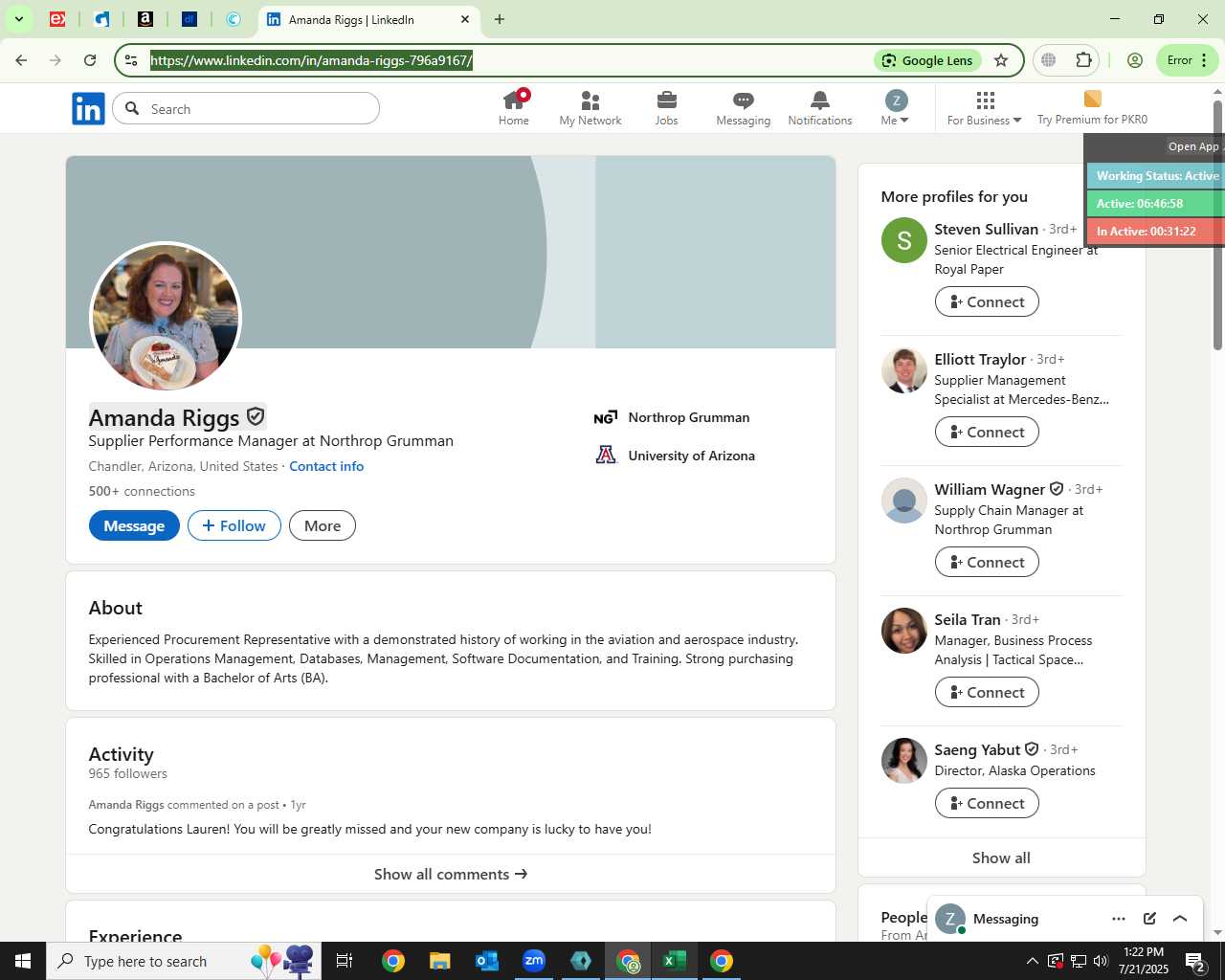Connect with Steven Sullivan
The image size is (1225, 980).
click(987, 301)
